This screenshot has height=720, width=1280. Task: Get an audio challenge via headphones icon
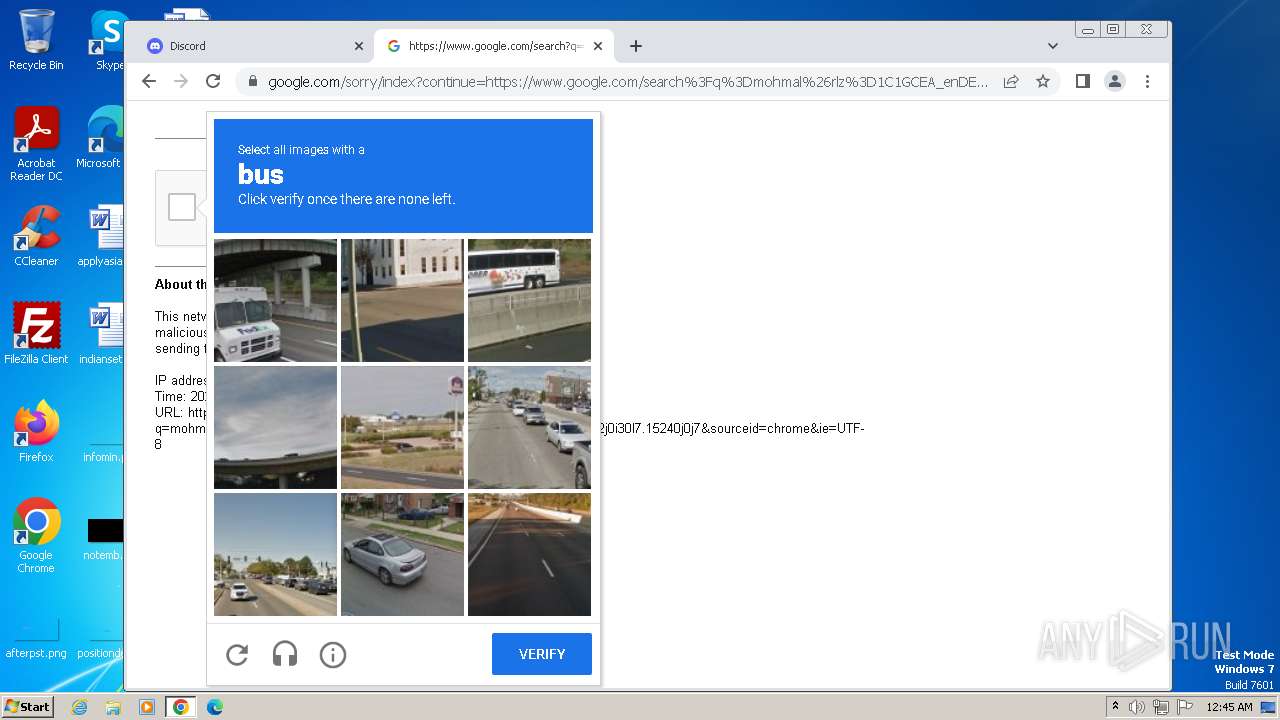tap(285, 655)
